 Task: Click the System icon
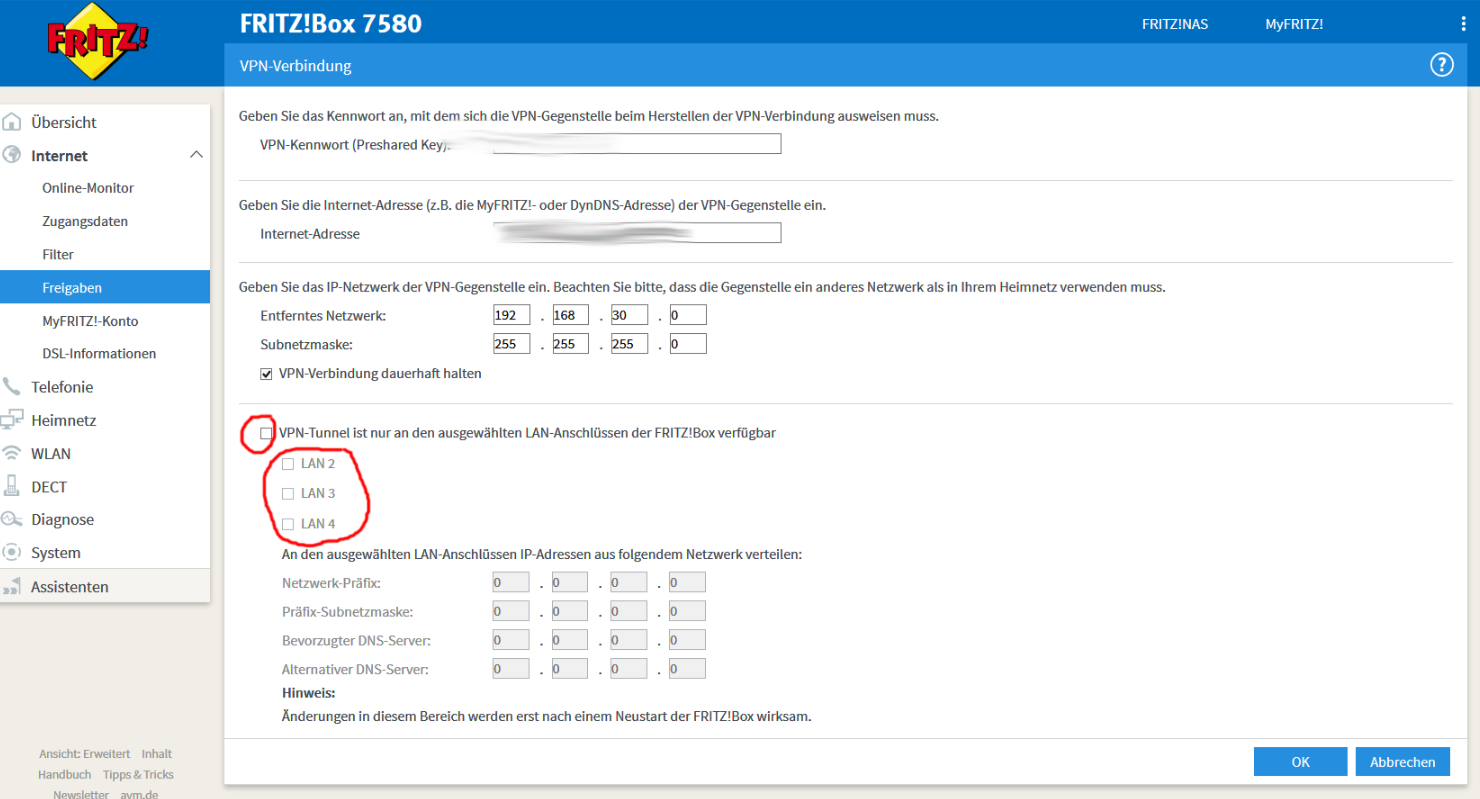(12, 552)
